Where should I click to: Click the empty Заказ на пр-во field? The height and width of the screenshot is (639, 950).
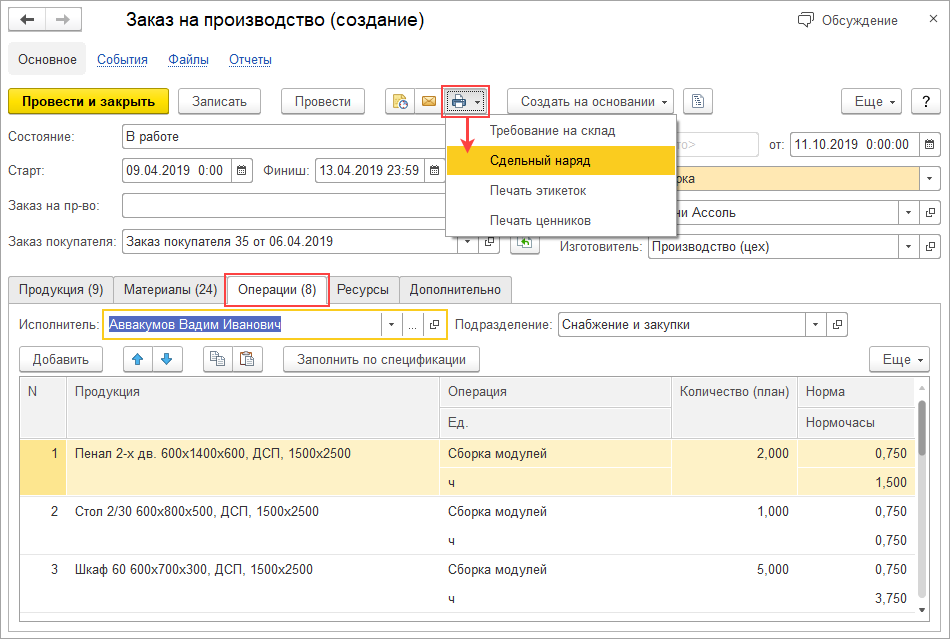coord(284,206)
